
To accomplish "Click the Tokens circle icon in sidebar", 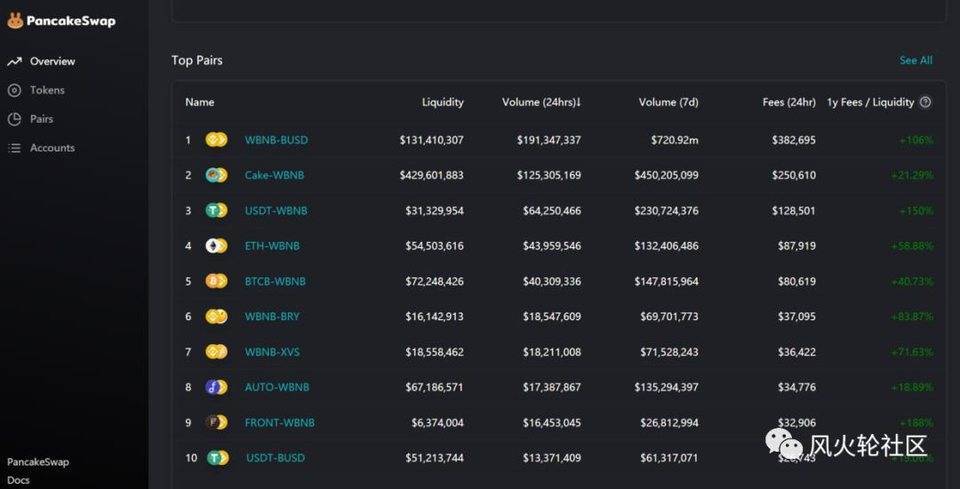I will [x=14, y=91].
